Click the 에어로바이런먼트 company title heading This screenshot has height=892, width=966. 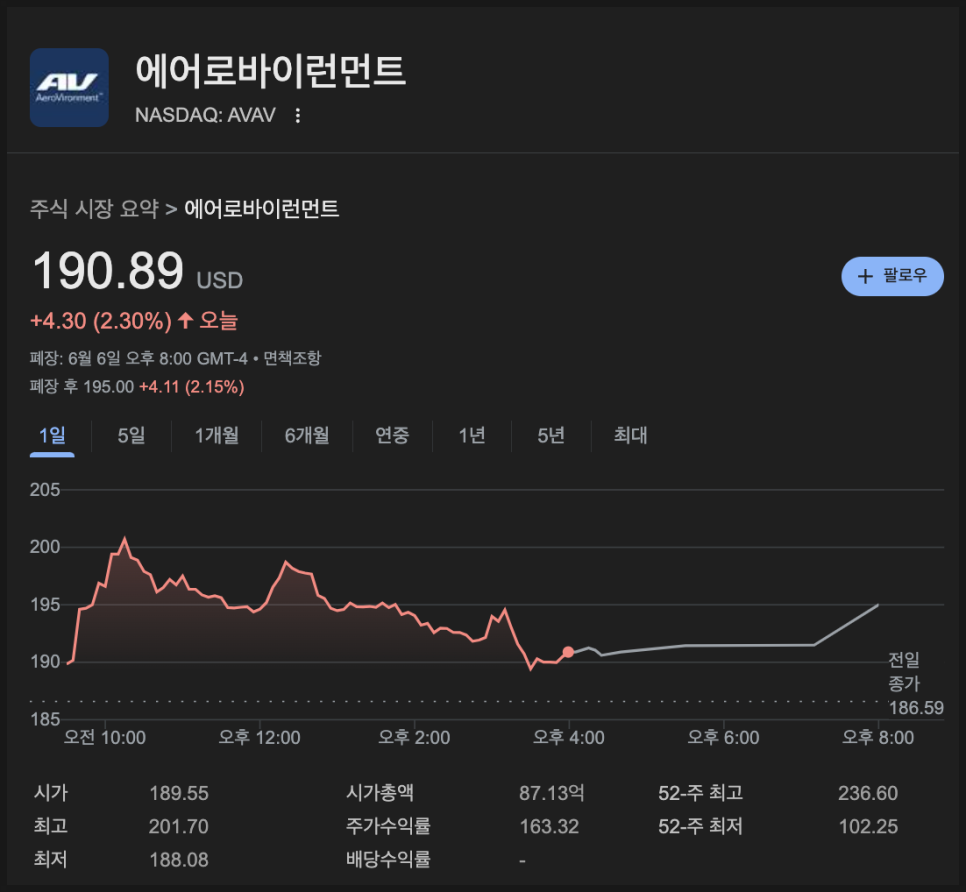pyautogui.click(x=270, y=70)
